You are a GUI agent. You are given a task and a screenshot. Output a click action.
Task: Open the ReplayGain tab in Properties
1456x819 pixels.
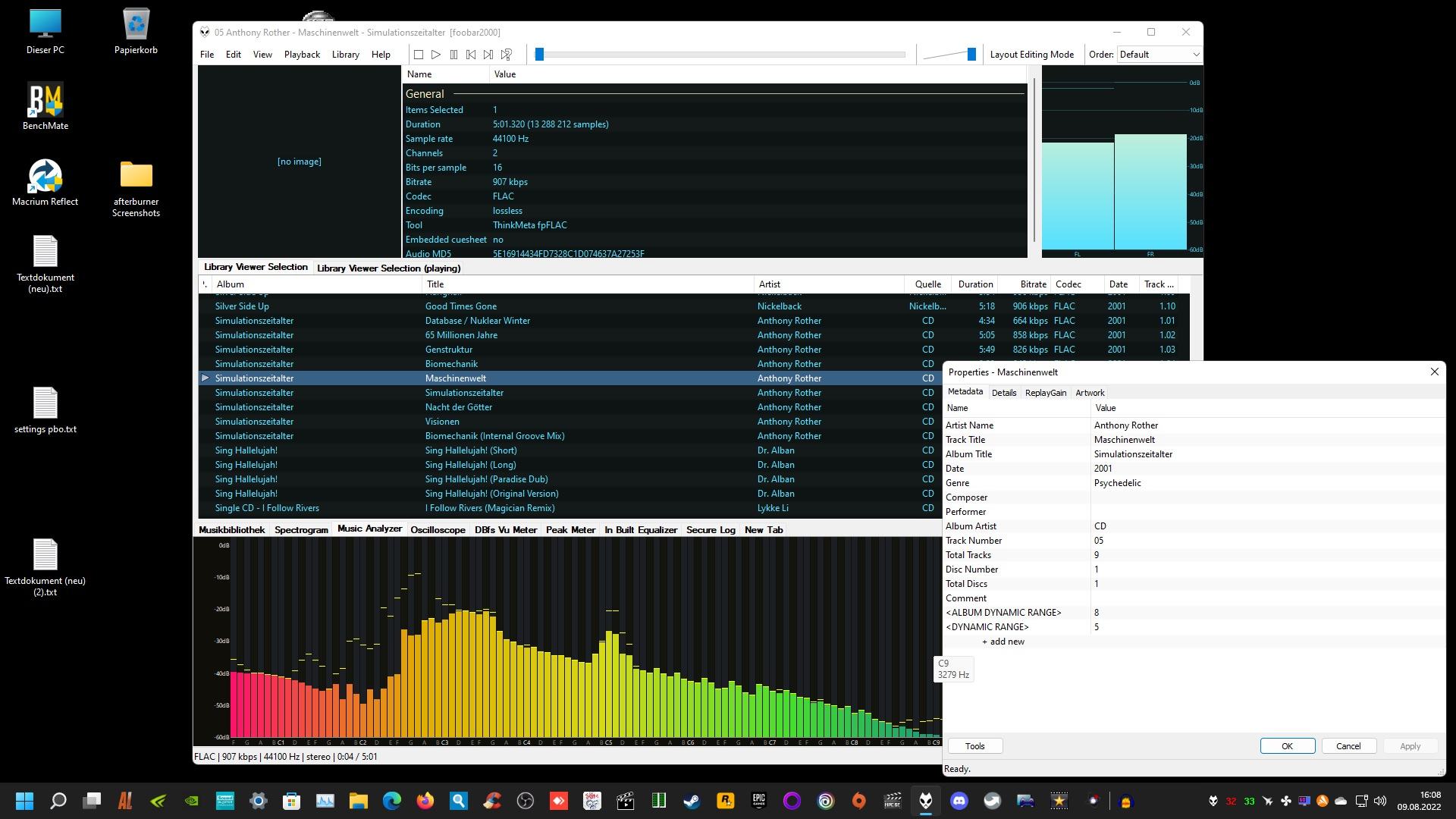coord(1046,393)
